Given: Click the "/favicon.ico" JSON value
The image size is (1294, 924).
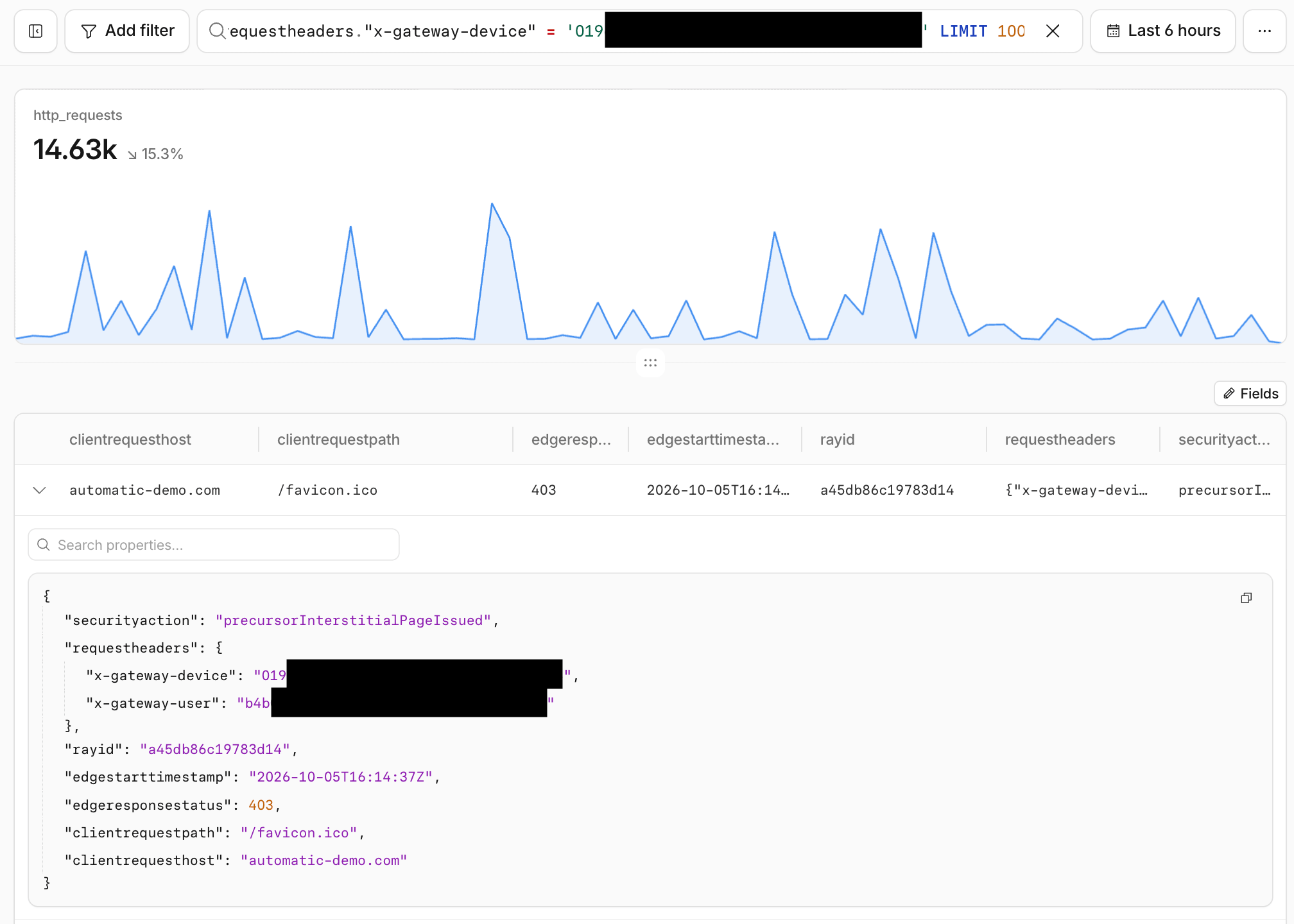Looking at the screenshot, I should click(299, 833).
